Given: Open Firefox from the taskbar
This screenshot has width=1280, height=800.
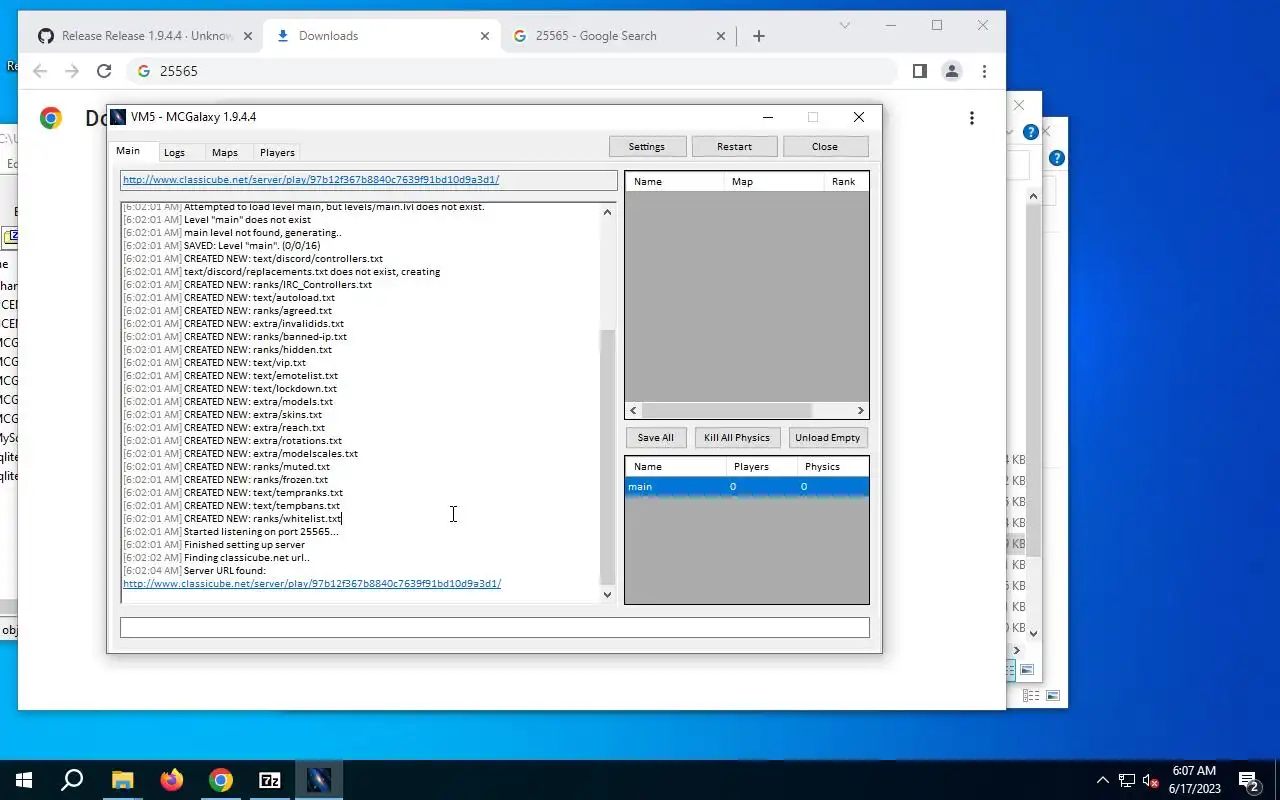Looking at the screenshot, I should (172, 780).
